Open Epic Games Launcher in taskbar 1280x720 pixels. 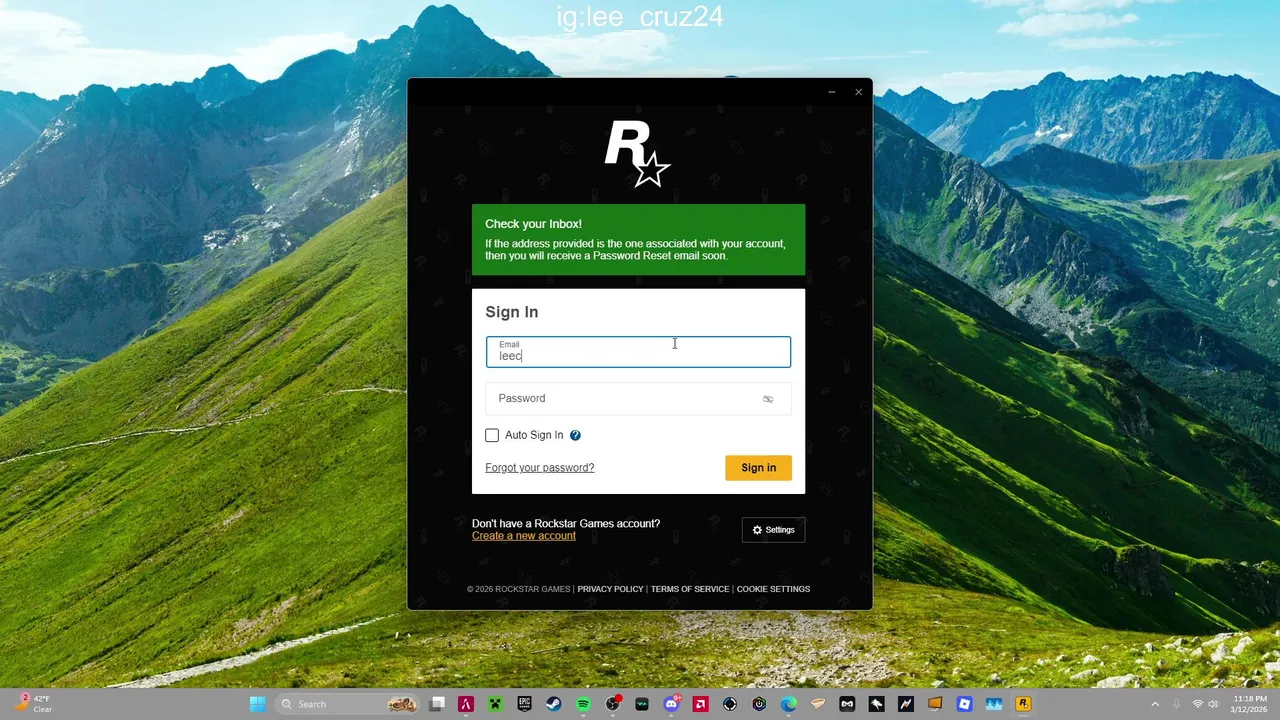point(524,704)
